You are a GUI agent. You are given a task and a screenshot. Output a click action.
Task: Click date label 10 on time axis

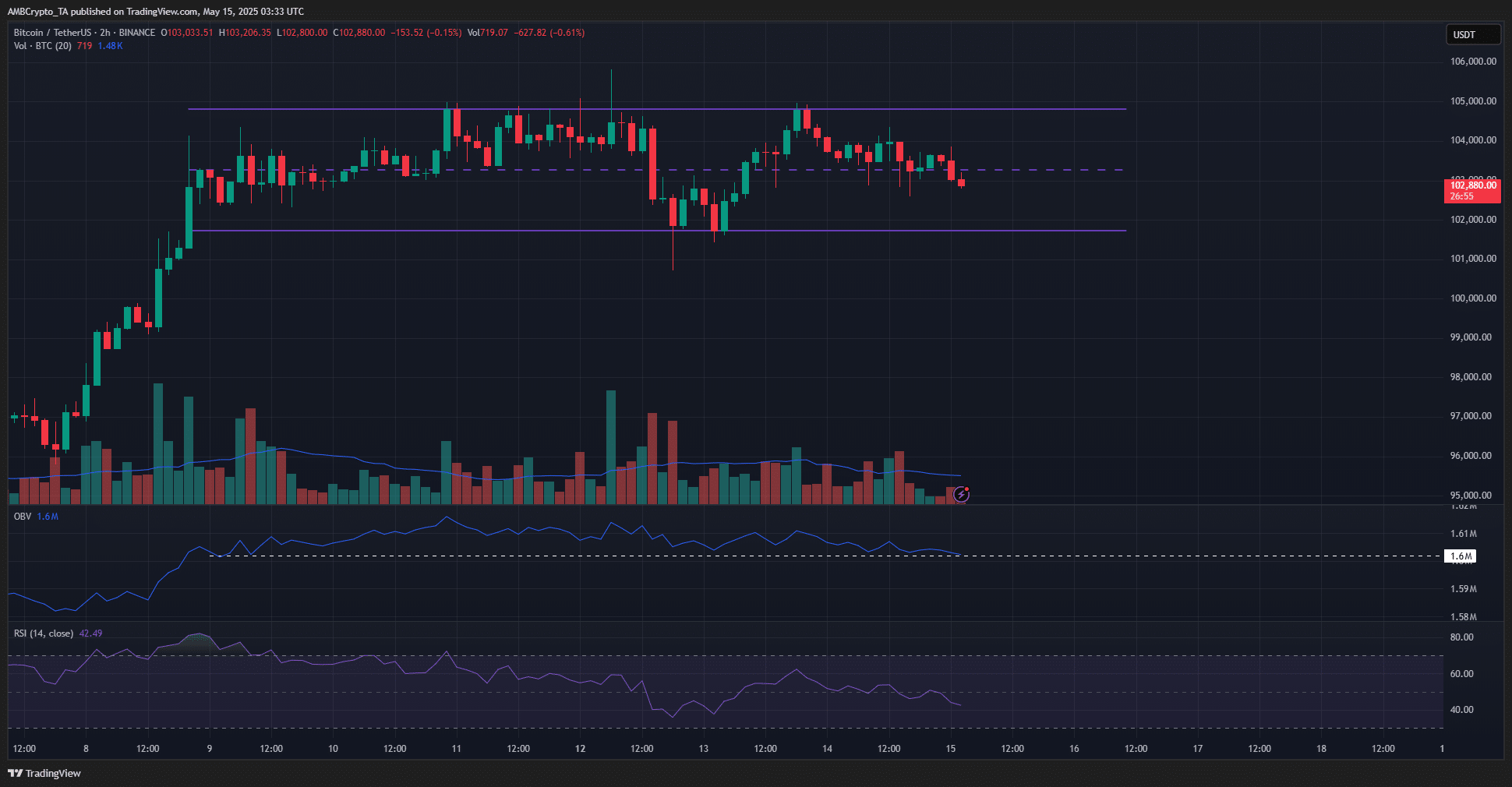pos(333,749)
